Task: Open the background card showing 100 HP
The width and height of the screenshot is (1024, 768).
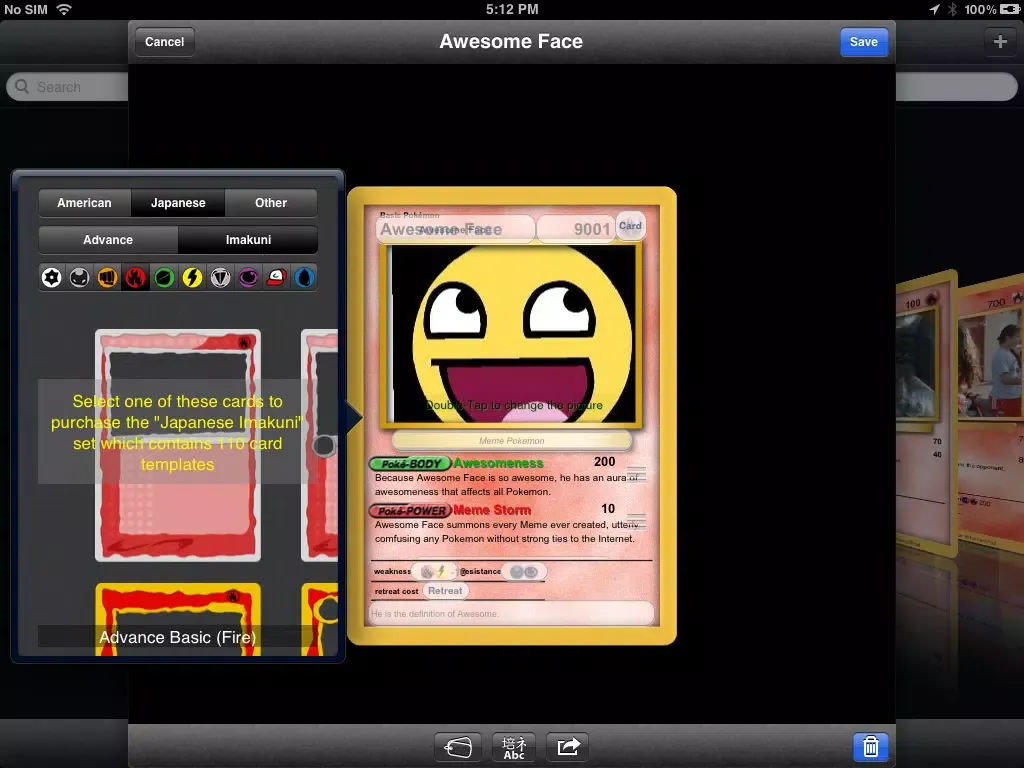Action: 926,415
